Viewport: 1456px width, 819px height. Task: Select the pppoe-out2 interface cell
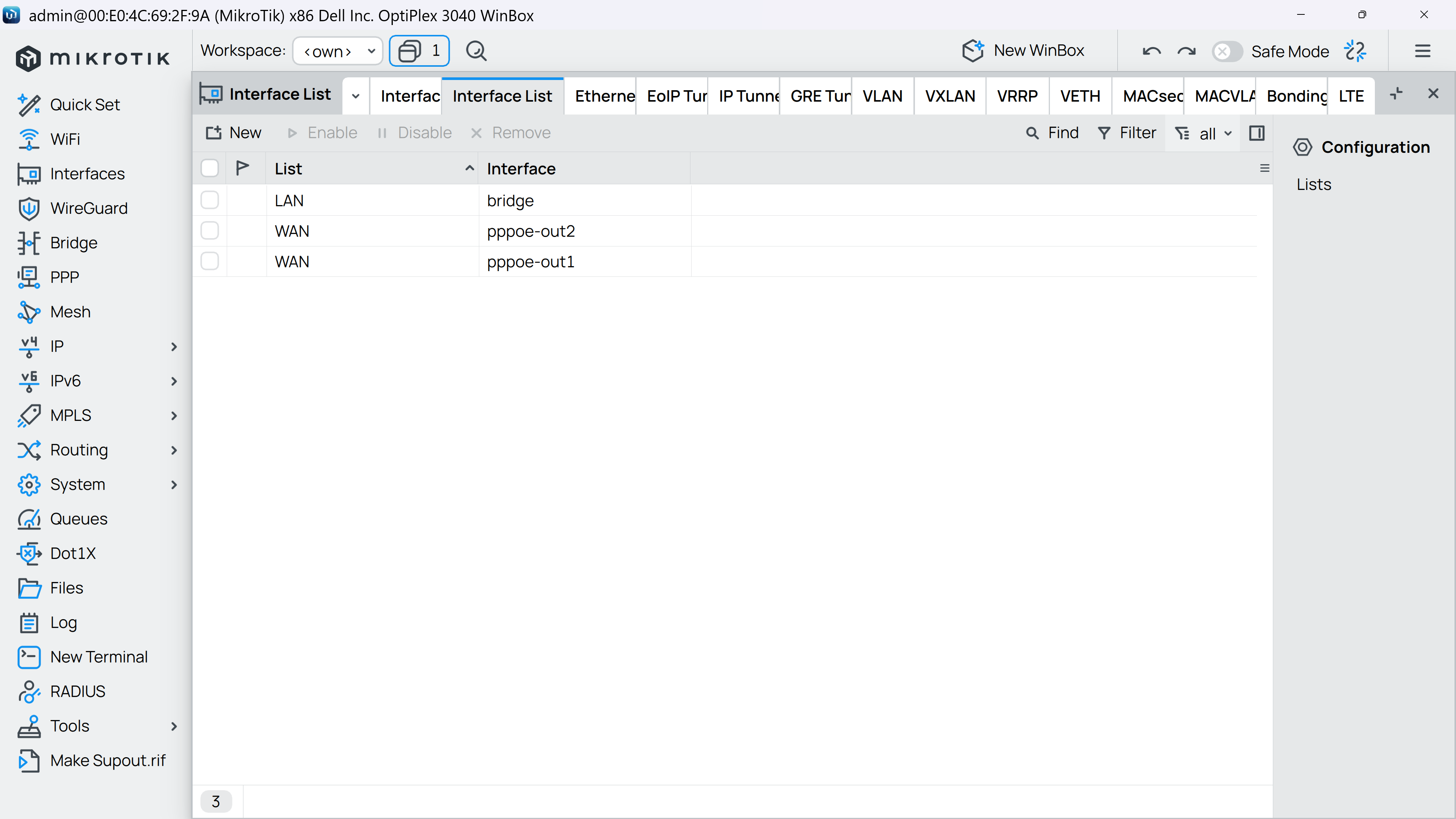(584, 231)
